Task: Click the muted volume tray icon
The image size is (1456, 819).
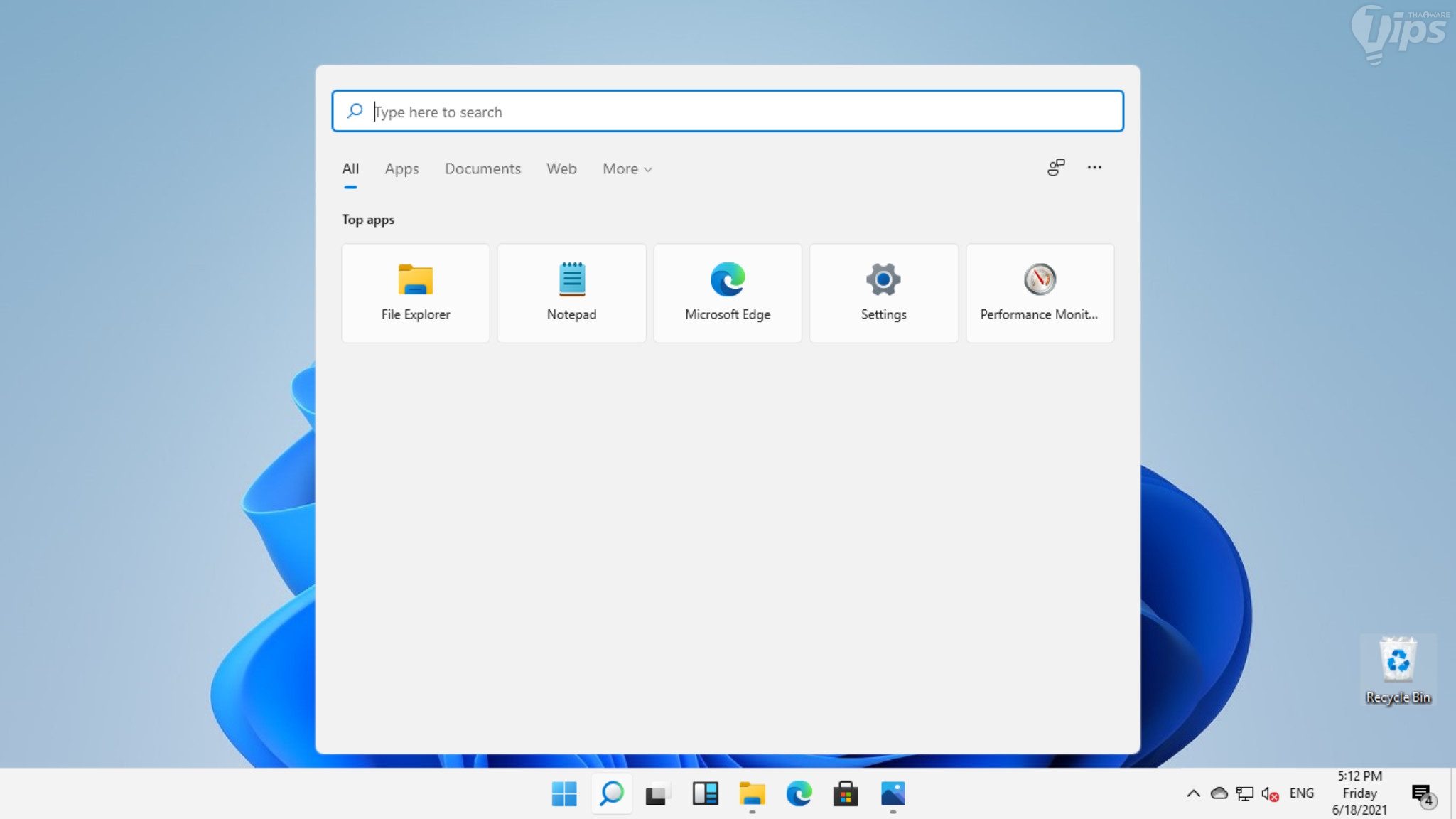Action: click(x=1270, y=793)
